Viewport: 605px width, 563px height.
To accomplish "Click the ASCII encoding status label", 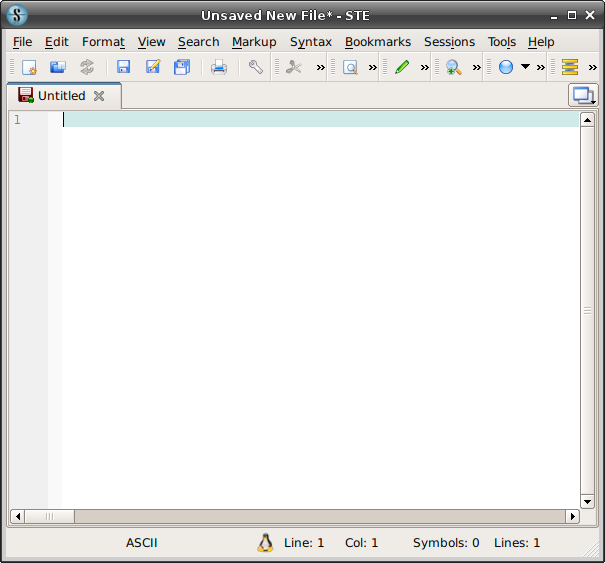I will click(x=142, y=543).
